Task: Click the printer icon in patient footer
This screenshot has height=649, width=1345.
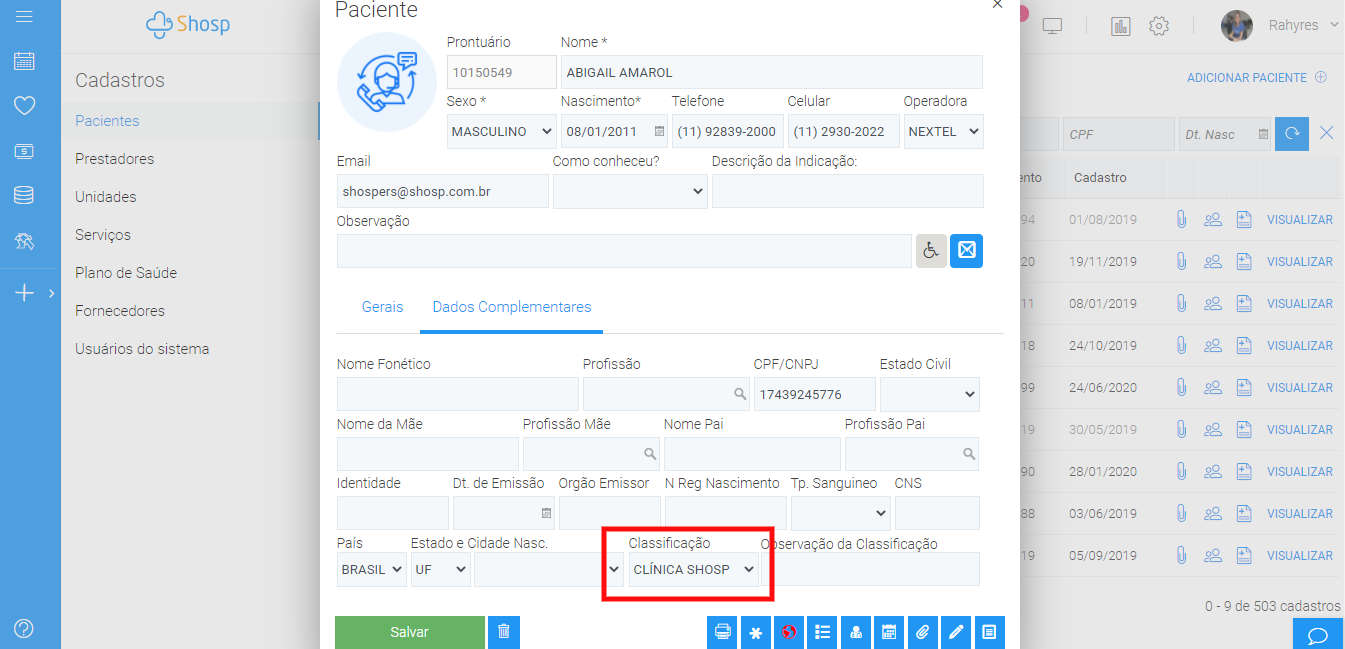Action: tap(723, 632)
